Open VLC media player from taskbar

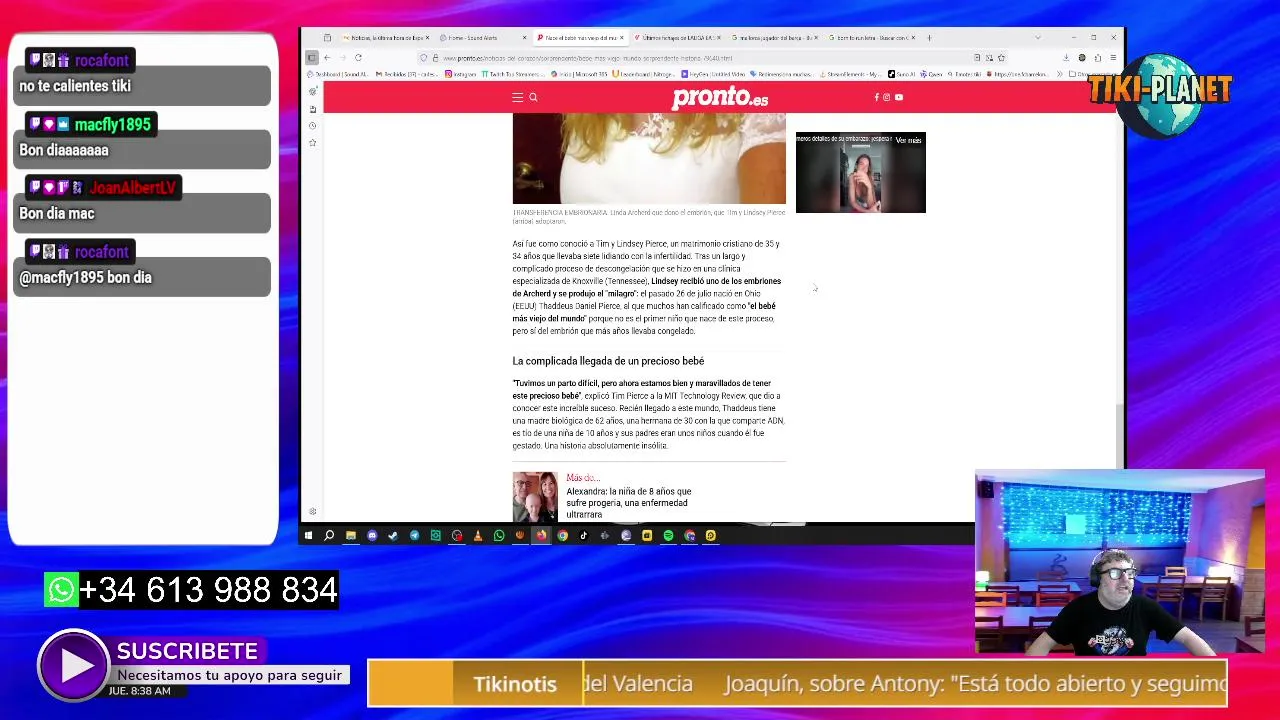(478, 536)
